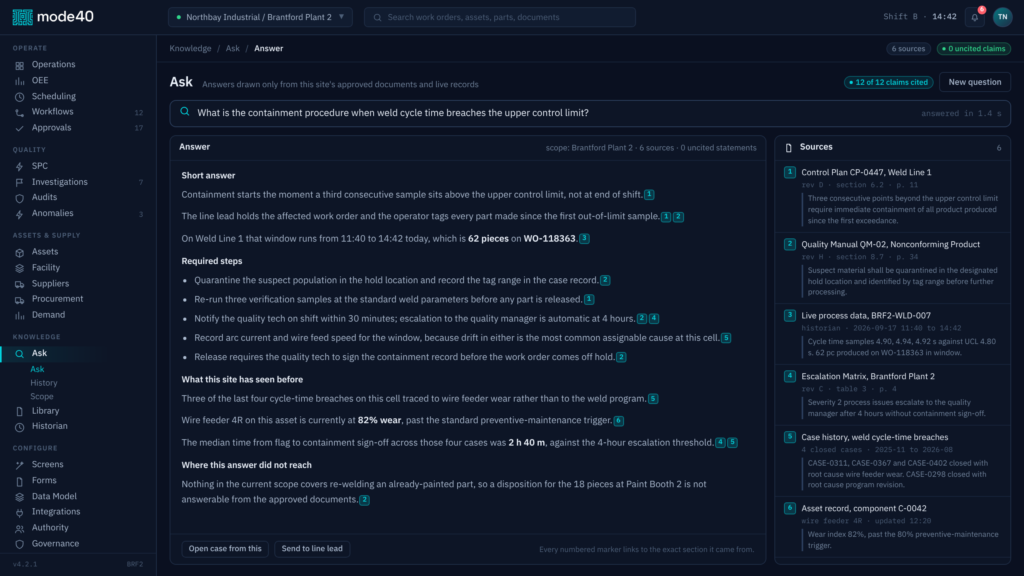The image size is (1024, 576).
Task: Click the mode40 logo icon
Action: [22, 17]
